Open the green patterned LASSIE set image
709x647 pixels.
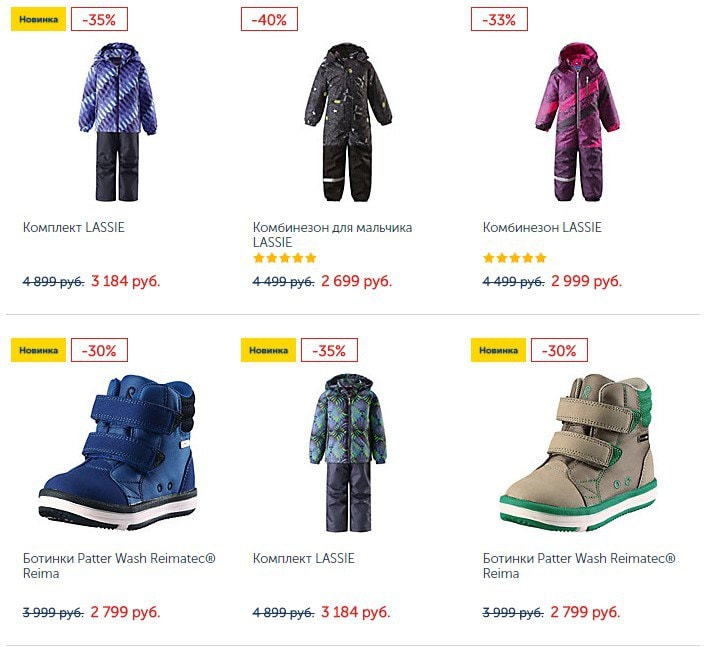tap(348, 453)
